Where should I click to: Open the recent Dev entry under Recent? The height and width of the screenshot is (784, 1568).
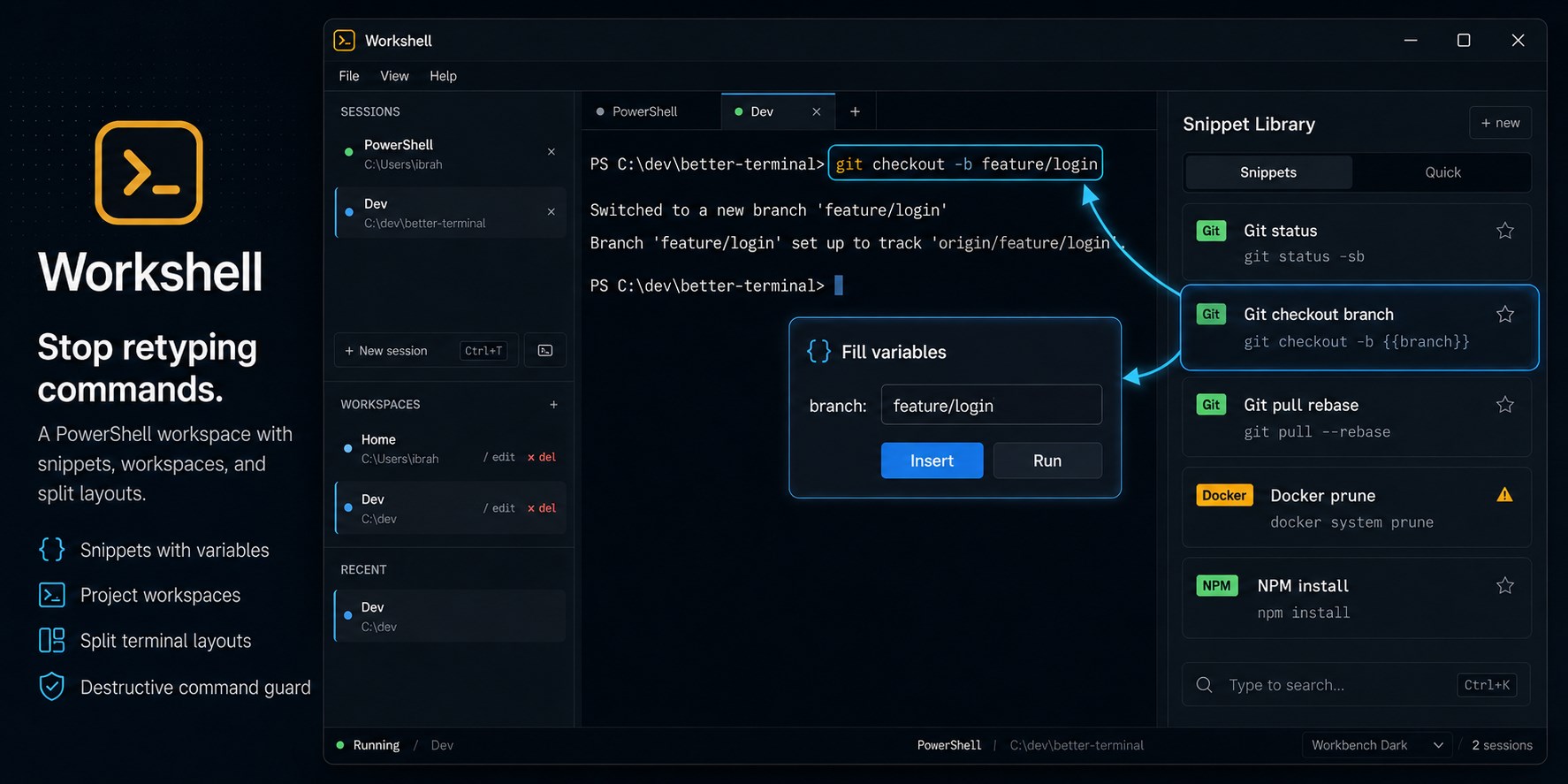(450, 616)
